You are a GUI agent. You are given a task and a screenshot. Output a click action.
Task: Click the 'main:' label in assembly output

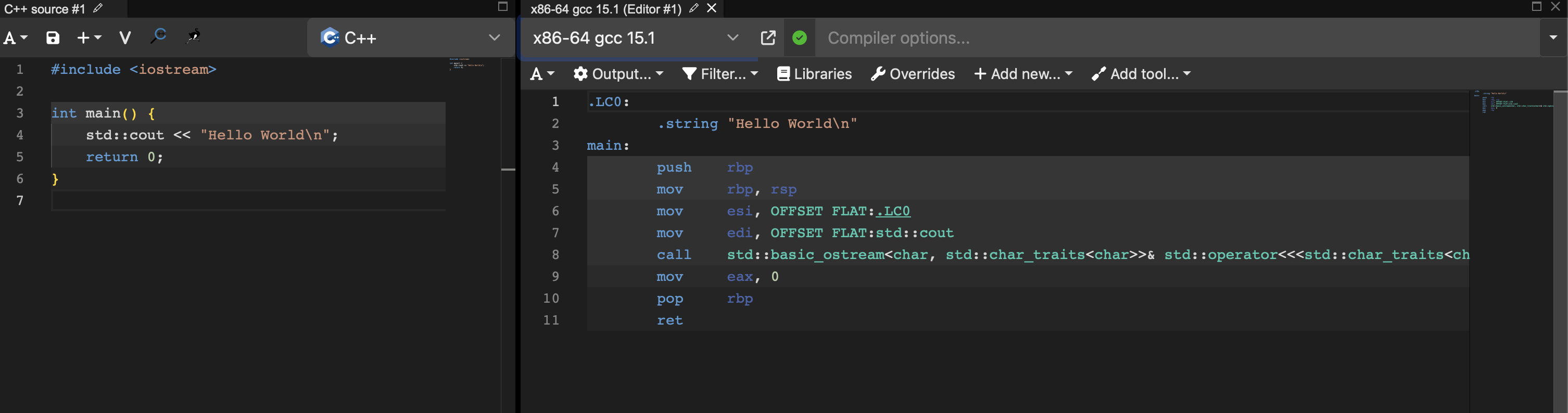click(x=608, y=145)
